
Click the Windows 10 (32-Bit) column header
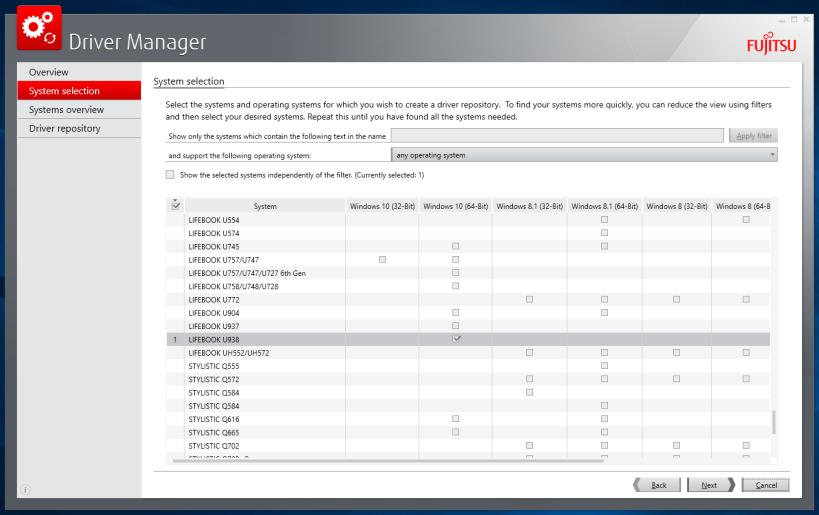coord(382,206)
